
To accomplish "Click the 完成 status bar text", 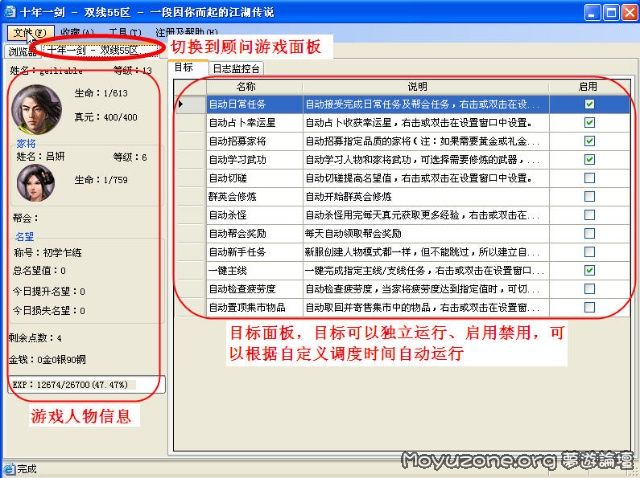I will tap(27, 469).
